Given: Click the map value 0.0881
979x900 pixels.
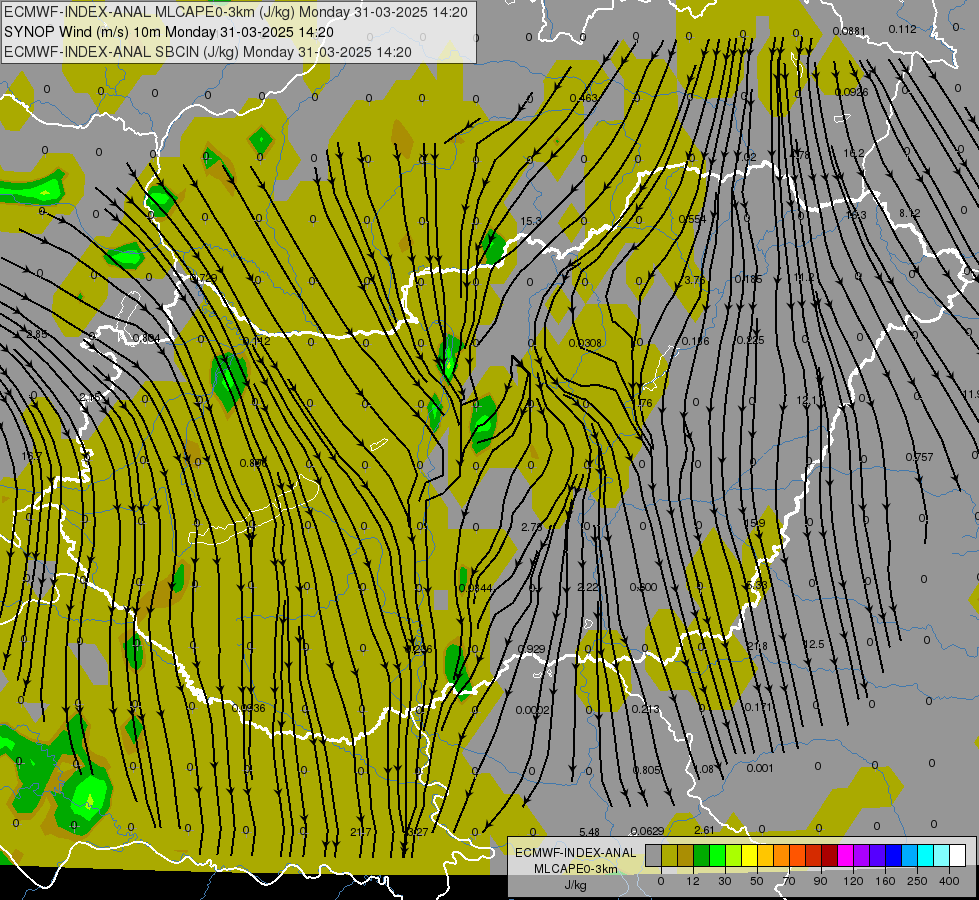Looking at the screenshot, I should (849, 31).
